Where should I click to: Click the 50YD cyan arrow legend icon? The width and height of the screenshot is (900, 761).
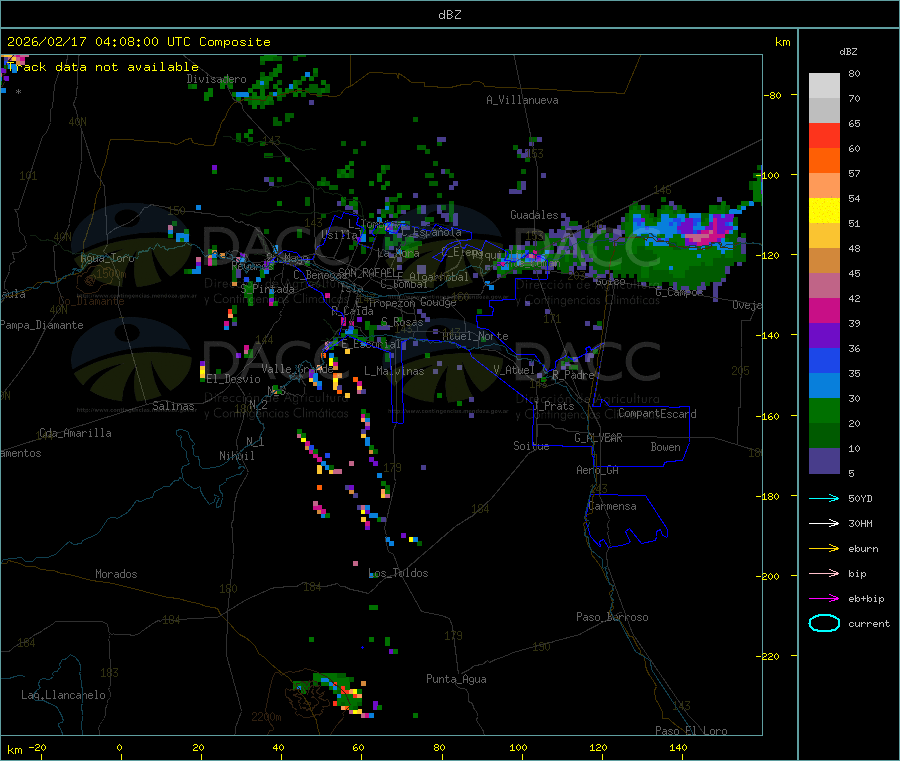coord(824,498)
